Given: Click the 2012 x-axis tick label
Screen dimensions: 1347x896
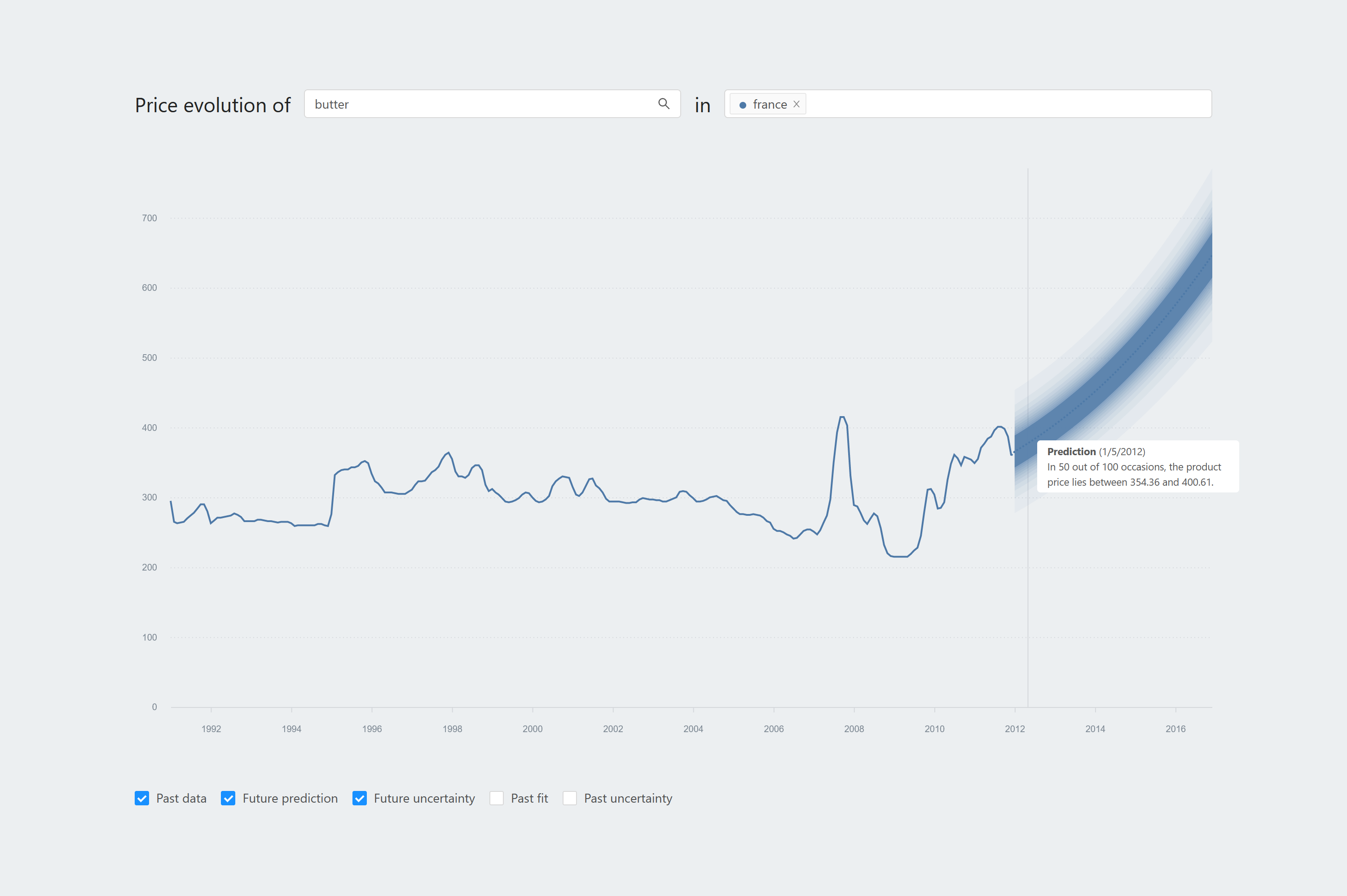Looking at the screenshot, I should point(1014,729).
